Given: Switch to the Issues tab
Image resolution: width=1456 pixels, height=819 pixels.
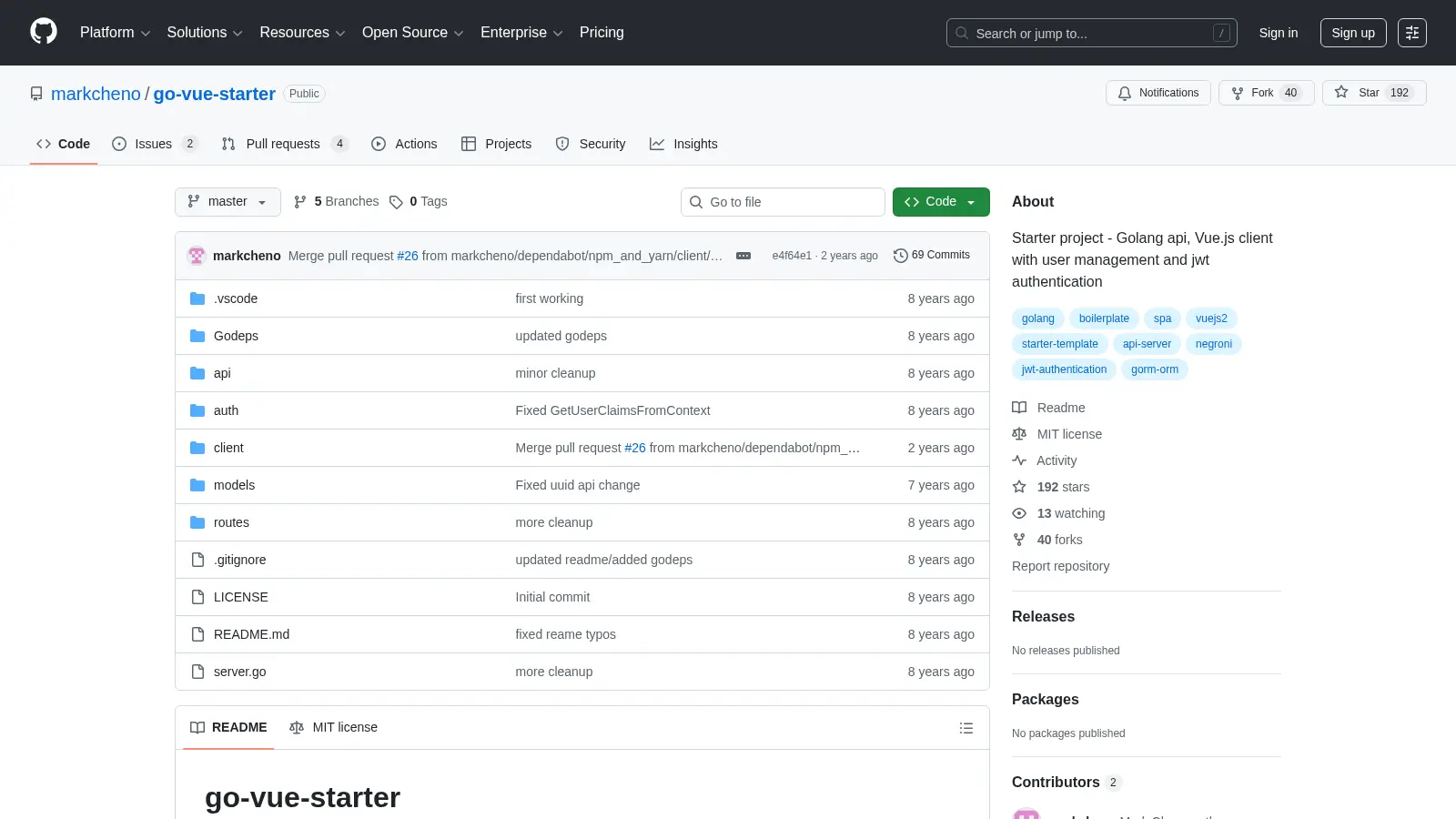Looking at the screenshot, I should (154, 144).
